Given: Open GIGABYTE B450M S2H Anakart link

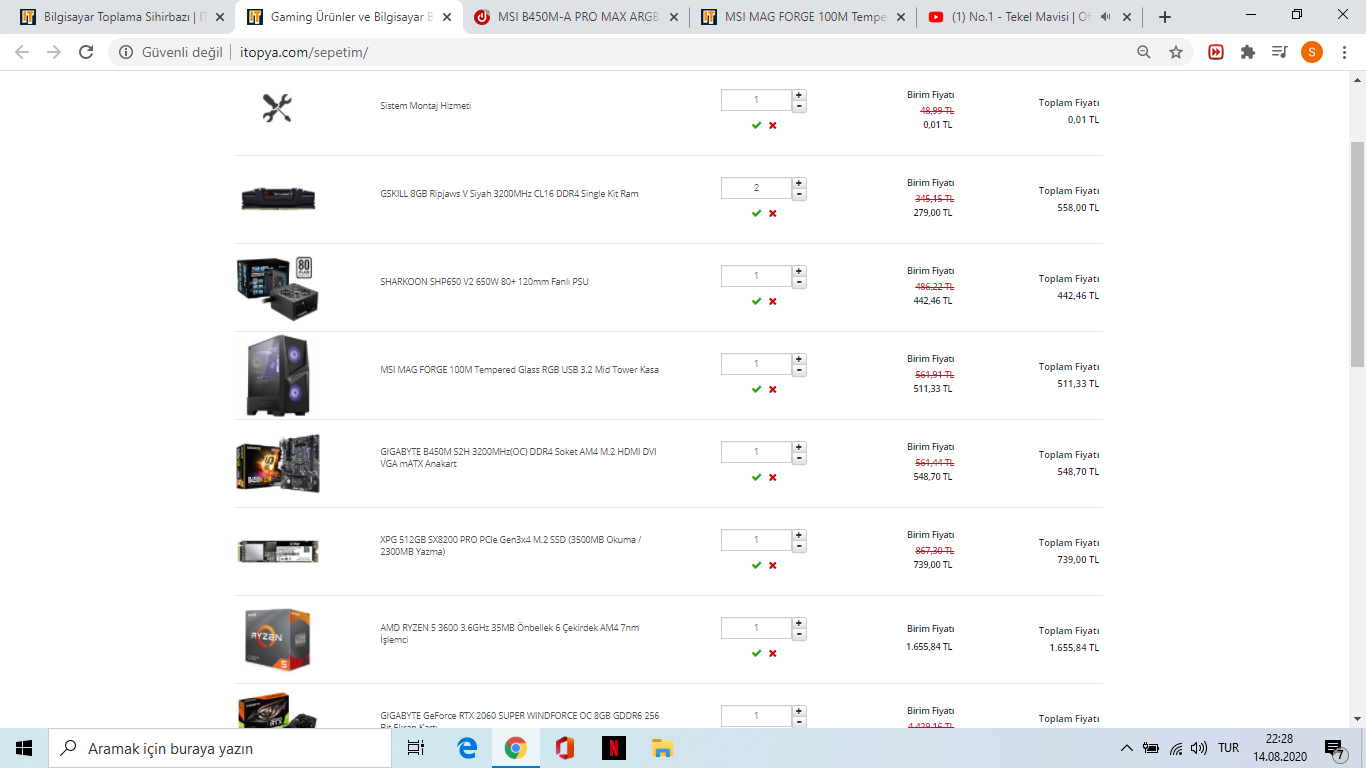Looking at the screenshot, I should (x=518, y=458).
